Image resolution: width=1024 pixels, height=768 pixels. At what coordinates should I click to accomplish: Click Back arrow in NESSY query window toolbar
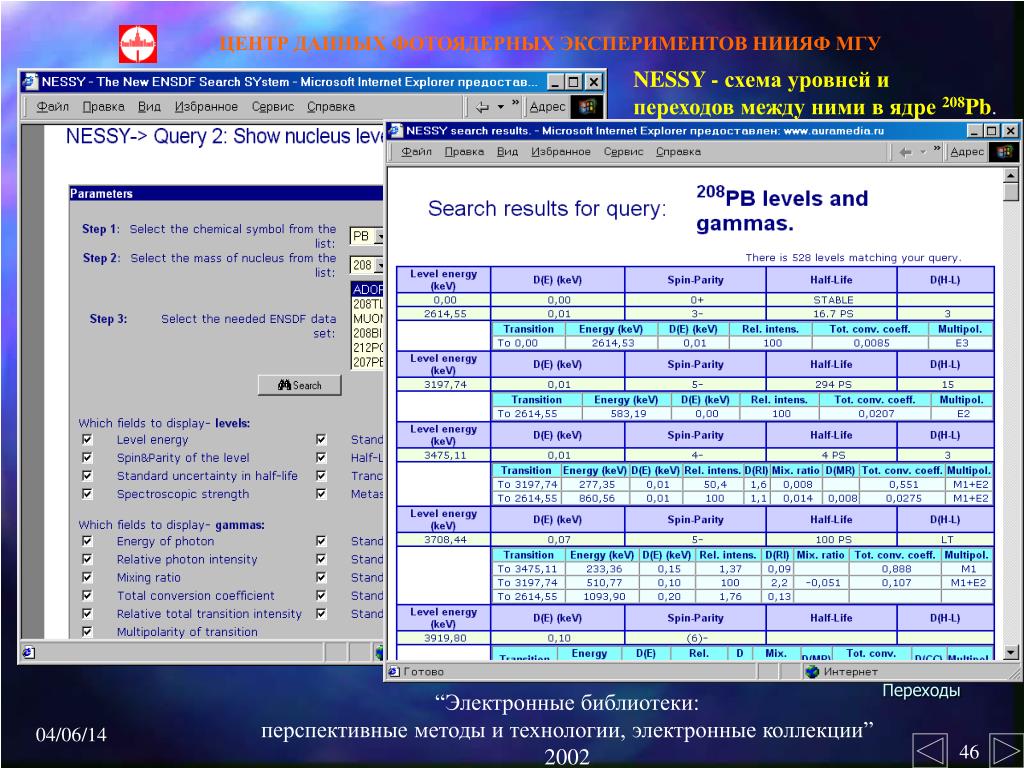tap(482, 106)
